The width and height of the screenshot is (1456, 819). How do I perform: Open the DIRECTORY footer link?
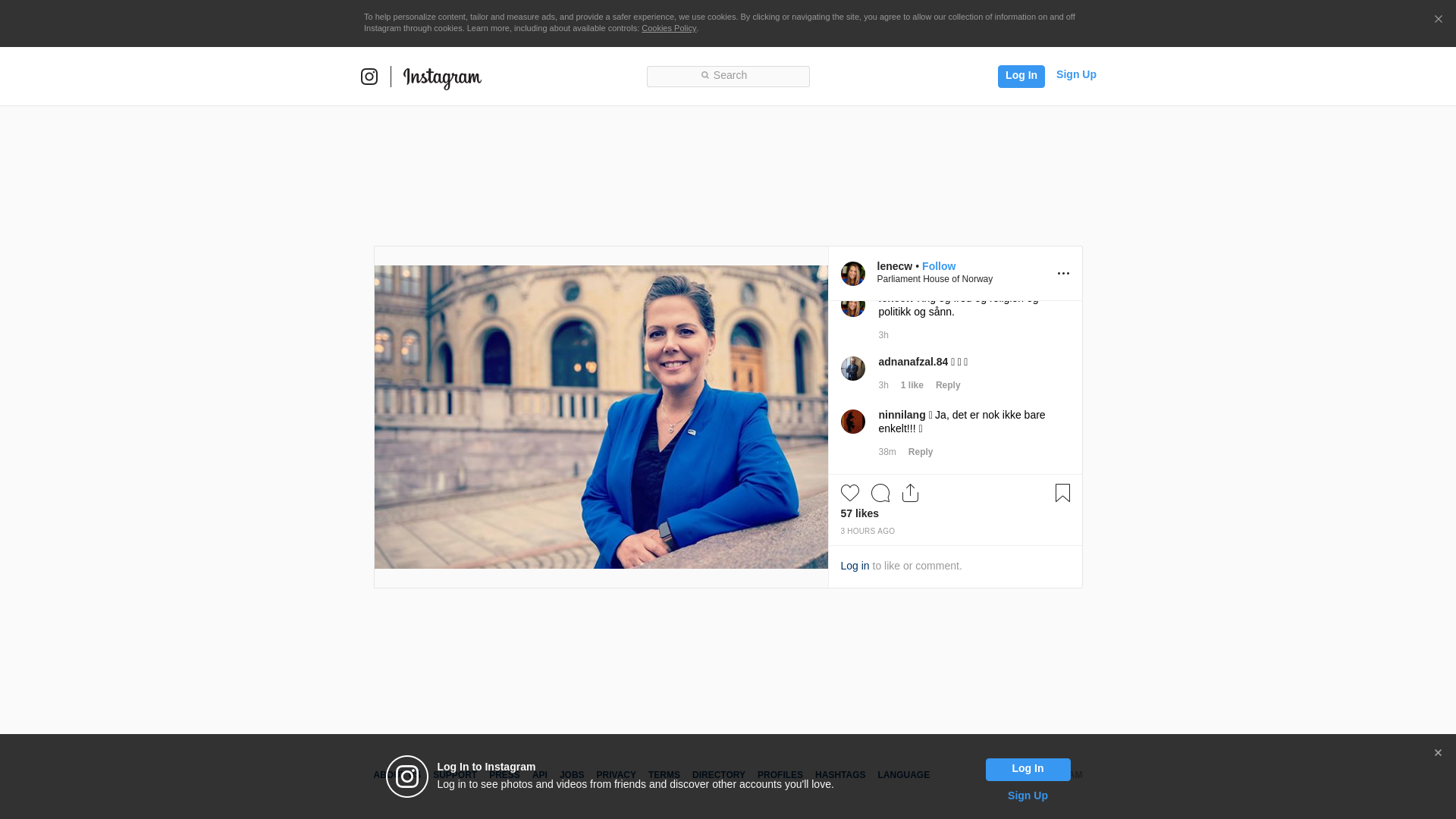click(718, 775)
